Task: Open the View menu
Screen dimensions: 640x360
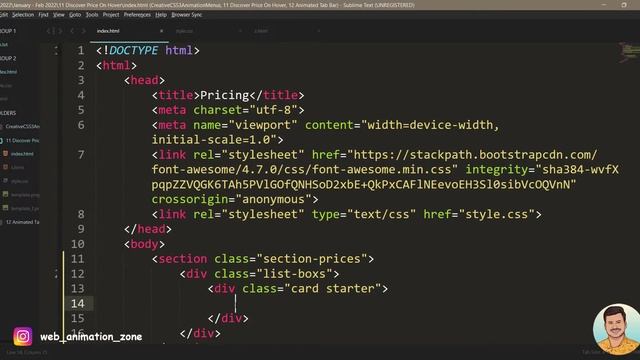Action: tap(59, 15)
